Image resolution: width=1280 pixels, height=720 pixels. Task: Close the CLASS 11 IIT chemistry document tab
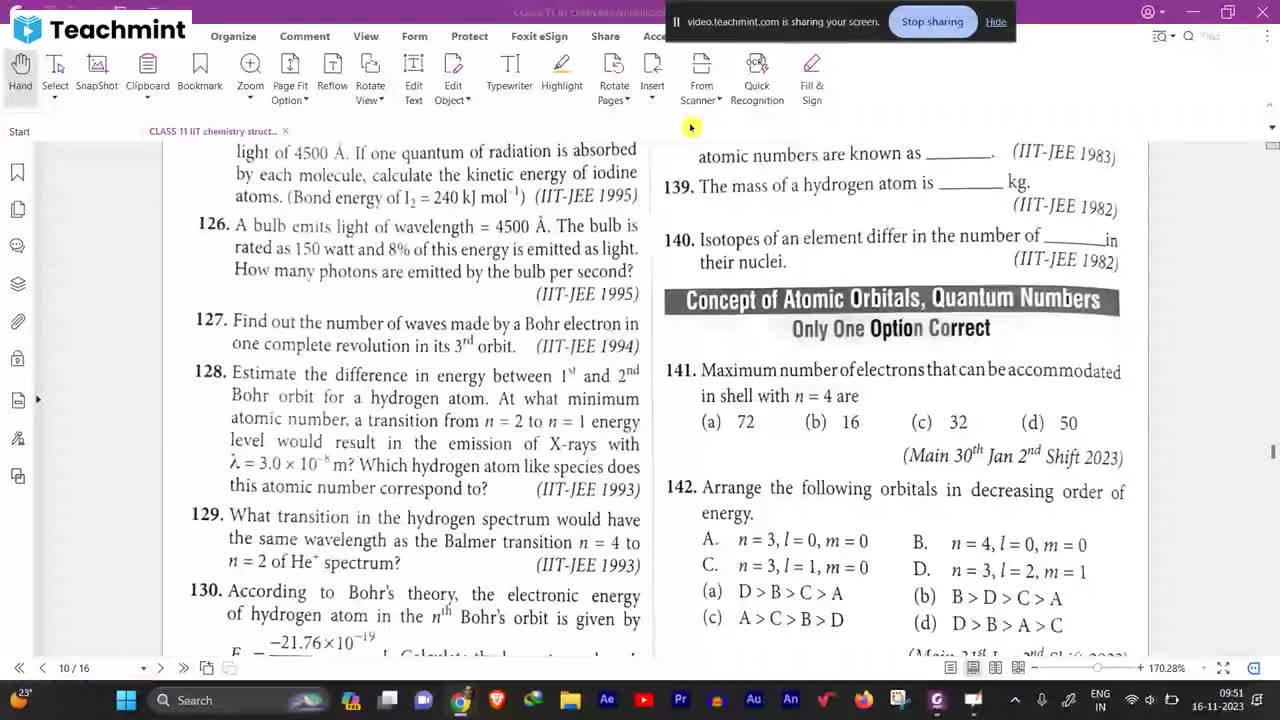[285, 131]
